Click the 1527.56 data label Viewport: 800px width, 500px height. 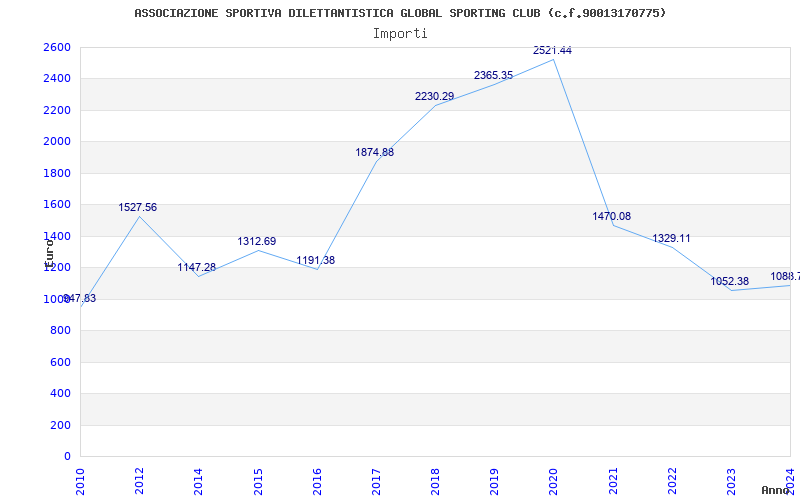point(138,208)
